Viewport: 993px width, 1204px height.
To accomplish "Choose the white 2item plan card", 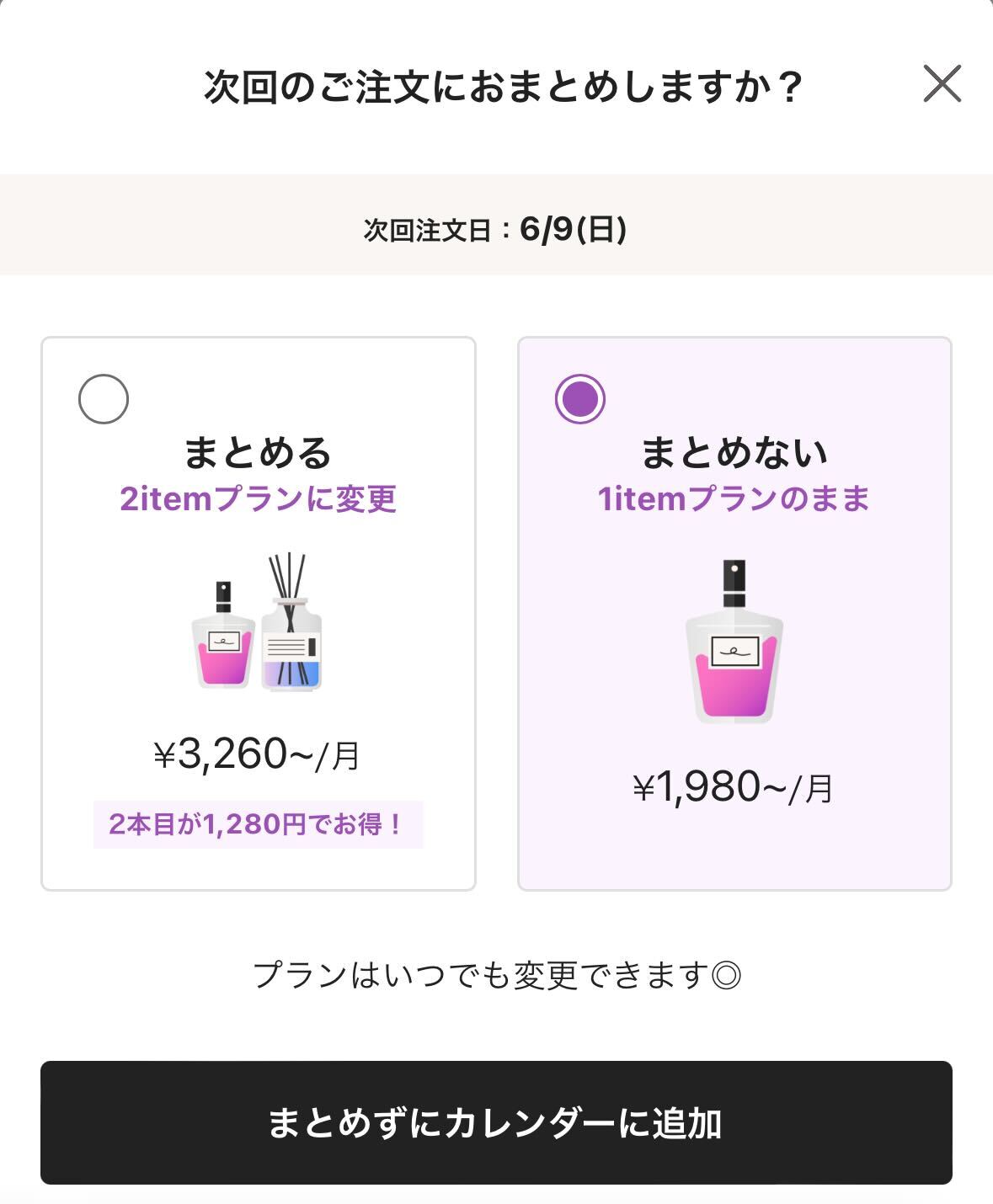I will pos(258,614).
